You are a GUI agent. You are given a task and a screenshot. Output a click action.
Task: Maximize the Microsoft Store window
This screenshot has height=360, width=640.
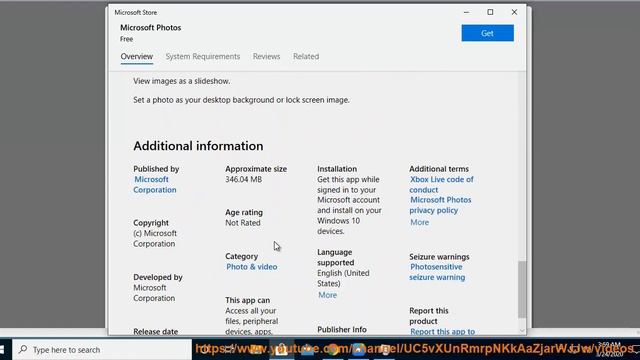pos(490,12)
